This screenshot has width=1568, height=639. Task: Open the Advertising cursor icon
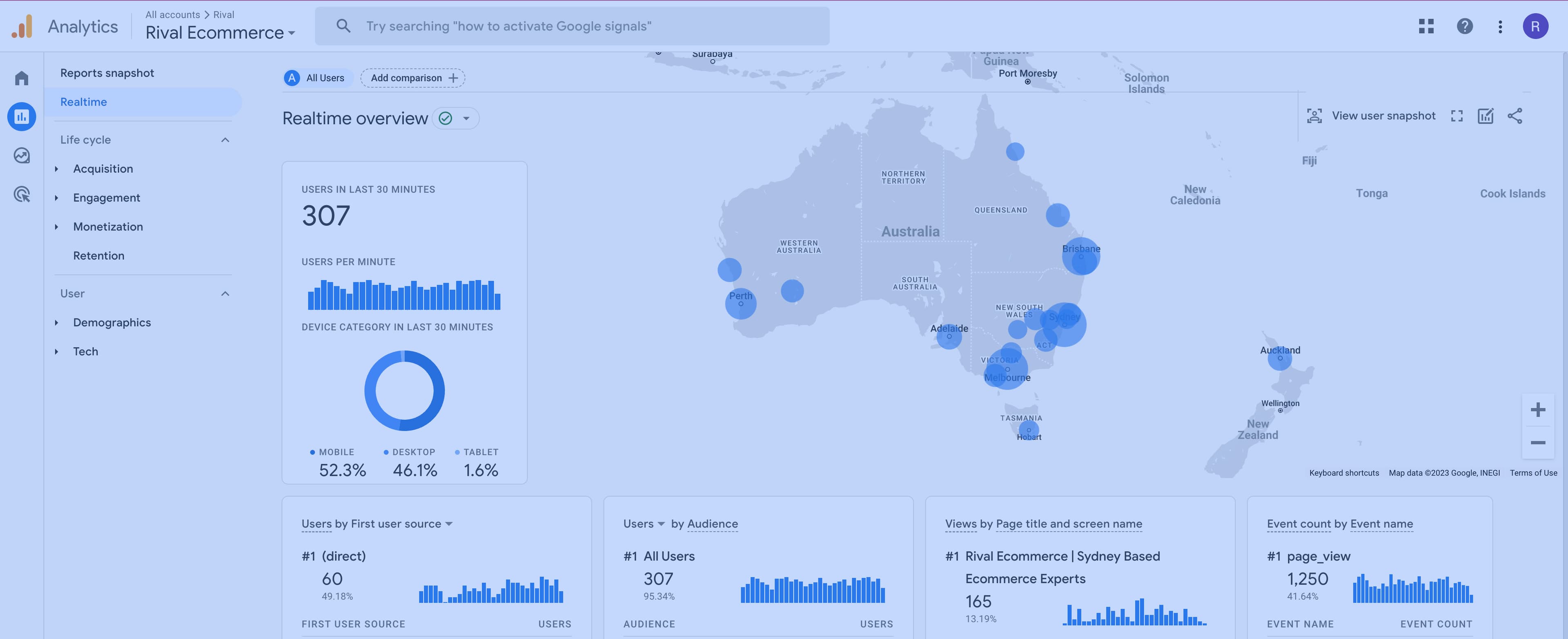[22, 194]
